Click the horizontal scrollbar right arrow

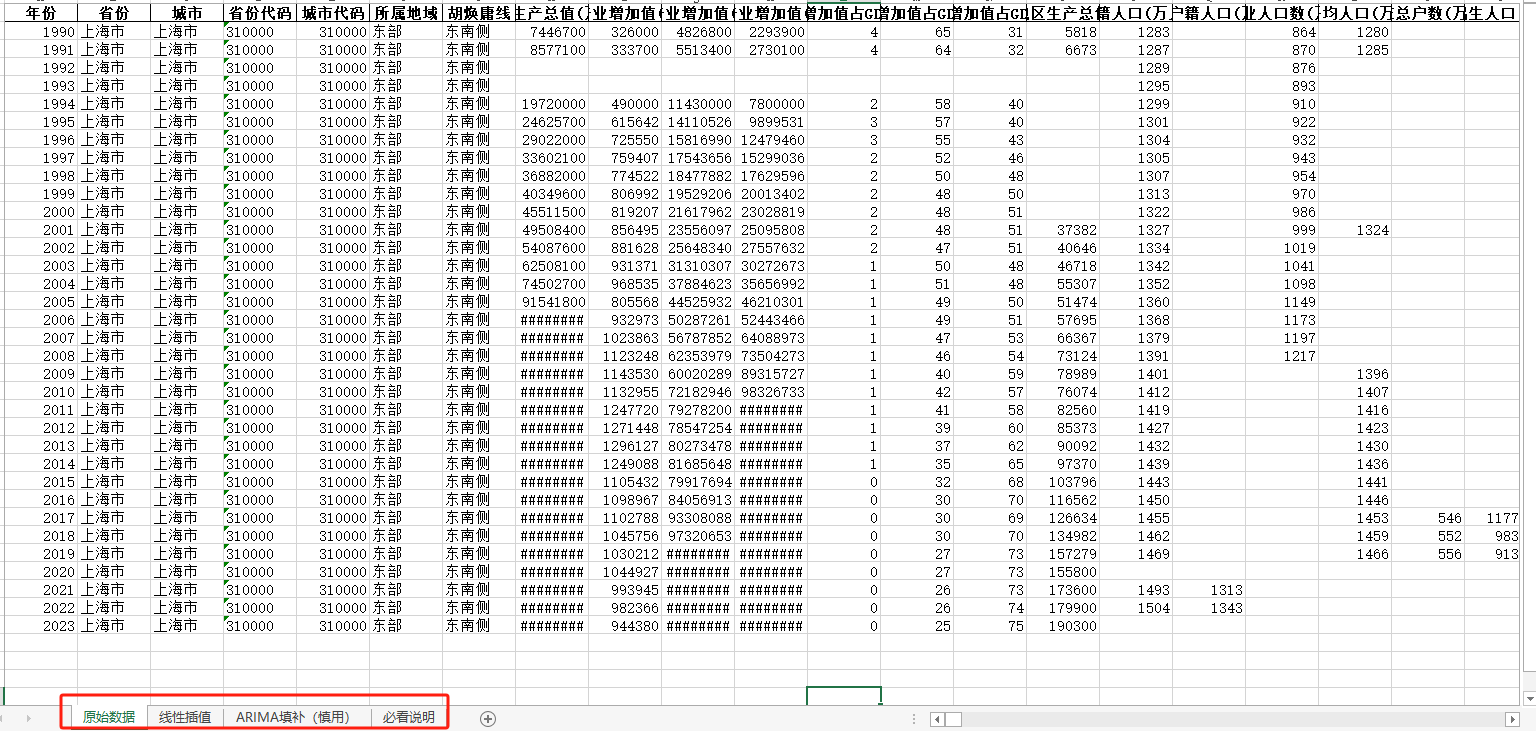pyautogui.click(x=1511, y=719)
